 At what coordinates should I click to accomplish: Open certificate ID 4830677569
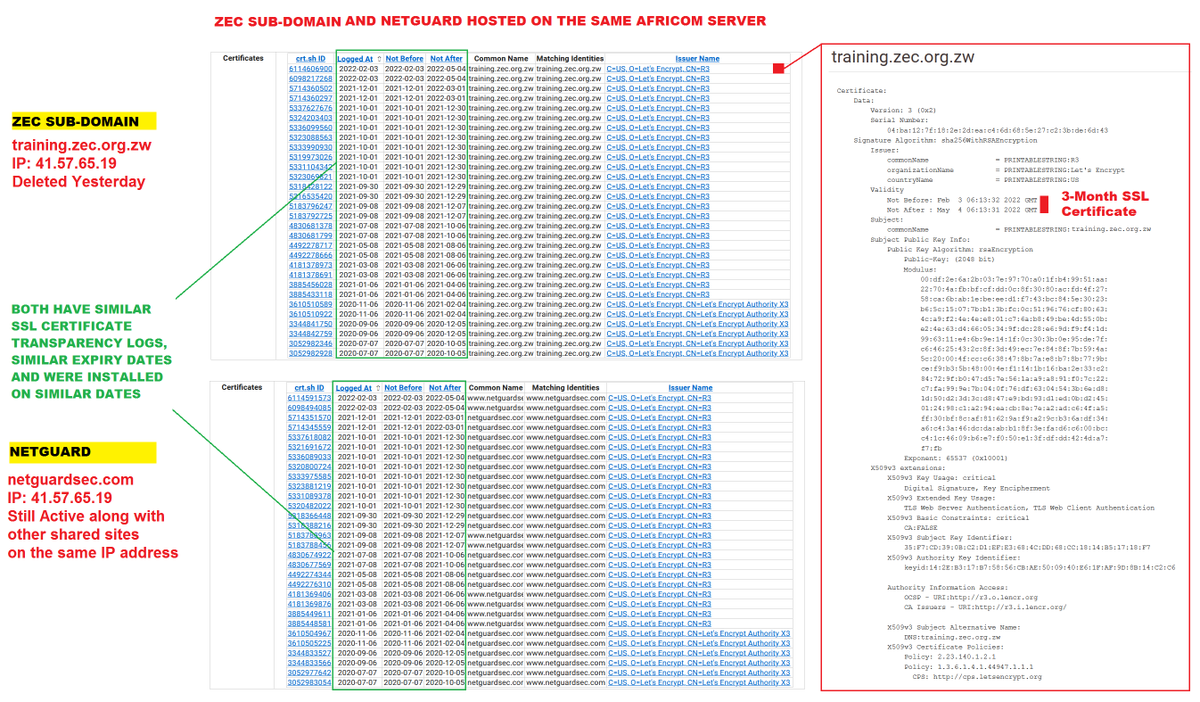coord(310,564)
